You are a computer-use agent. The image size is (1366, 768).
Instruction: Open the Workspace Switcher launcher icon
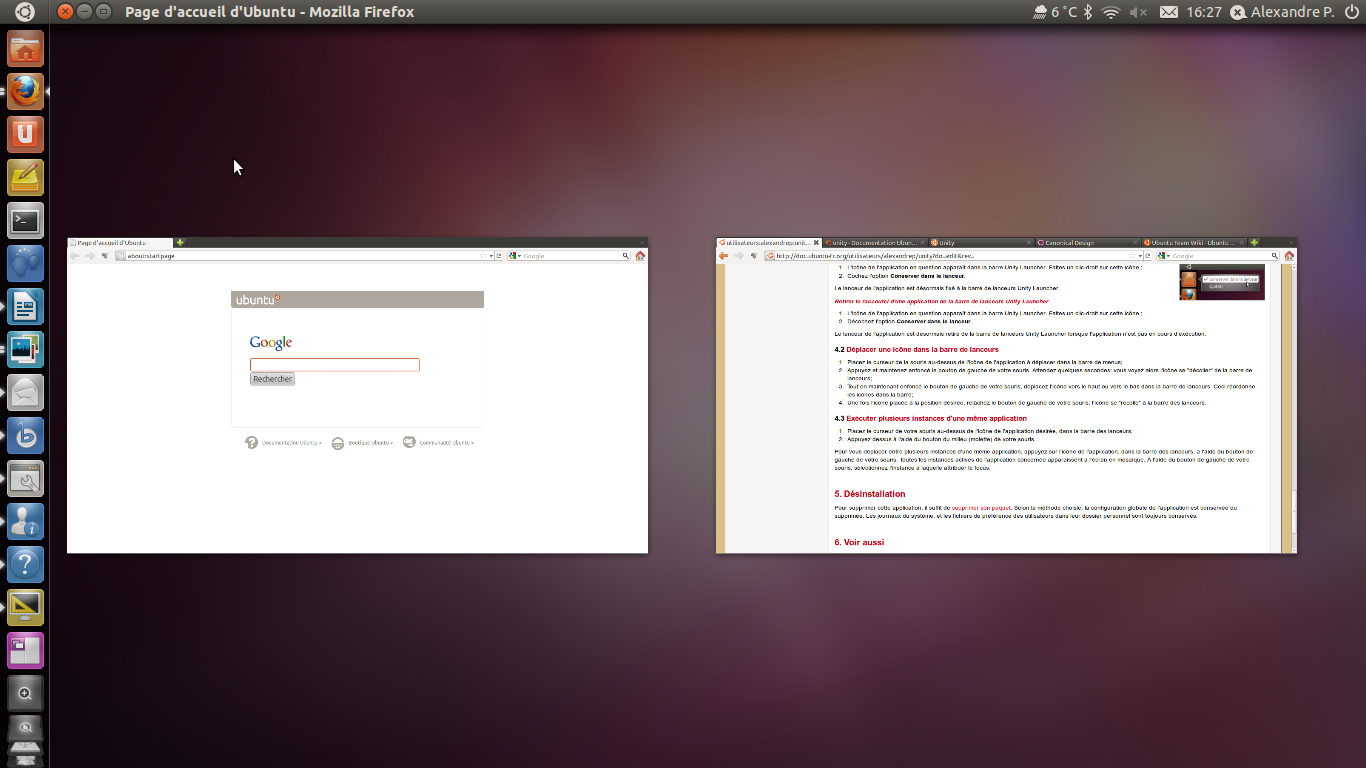tap(25, 651)
